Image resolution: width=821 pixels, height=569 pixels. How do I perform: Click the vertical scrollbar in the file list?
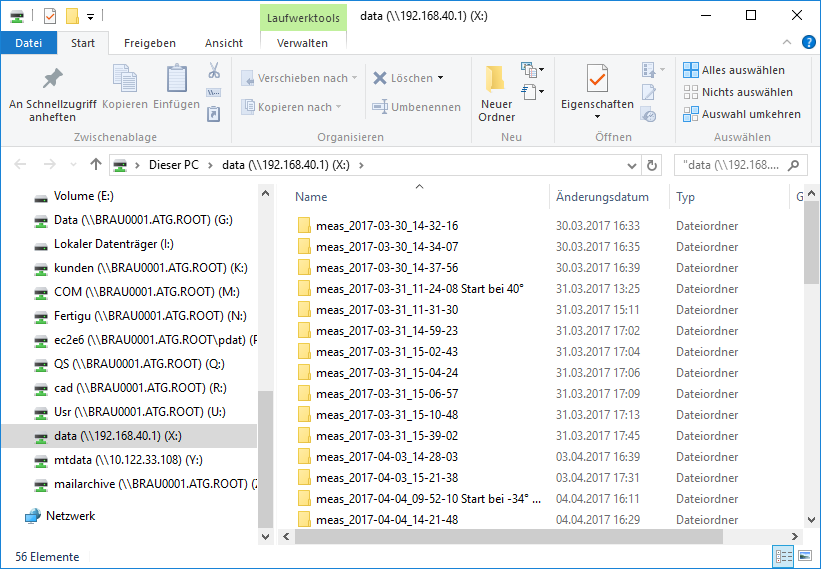point(811,241)
